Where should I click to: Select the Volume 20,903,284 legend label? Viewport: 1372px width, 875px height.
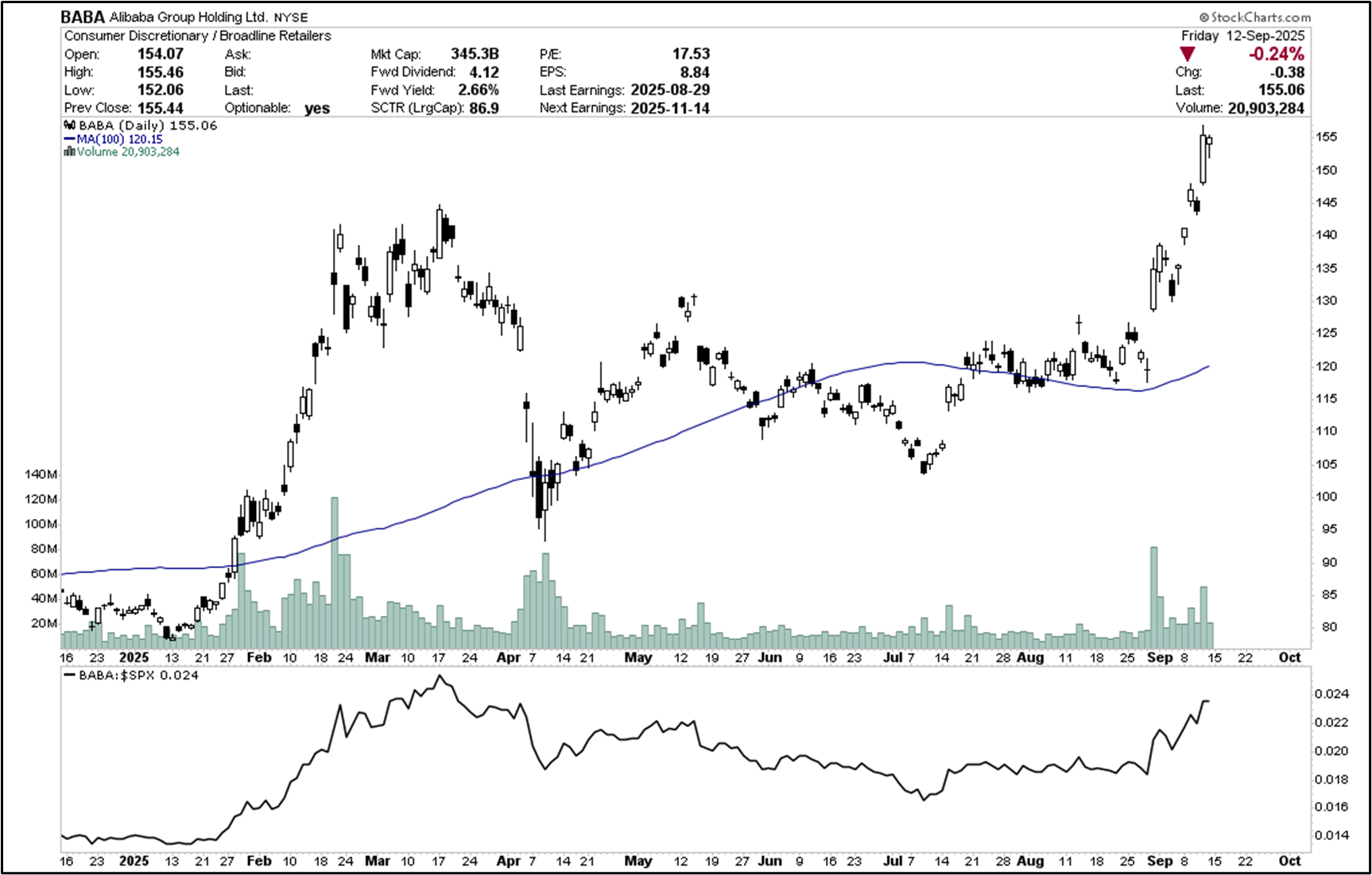[x=128, y=151]
